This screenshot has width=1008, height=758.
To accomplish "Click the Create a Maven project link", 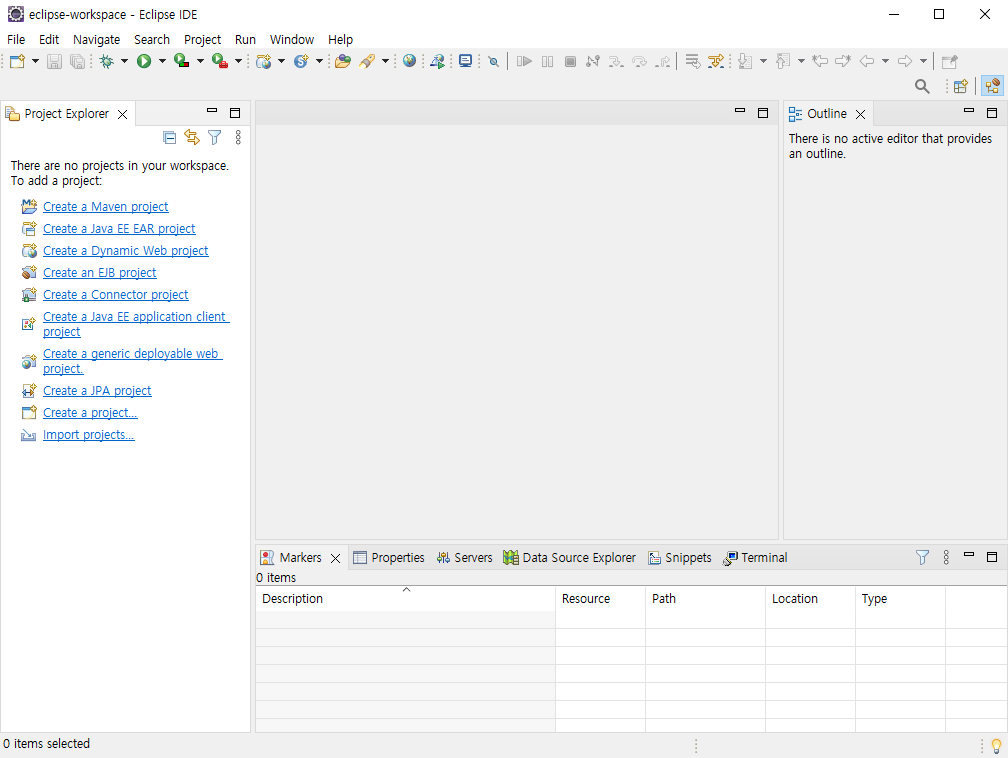I will 105,206.
